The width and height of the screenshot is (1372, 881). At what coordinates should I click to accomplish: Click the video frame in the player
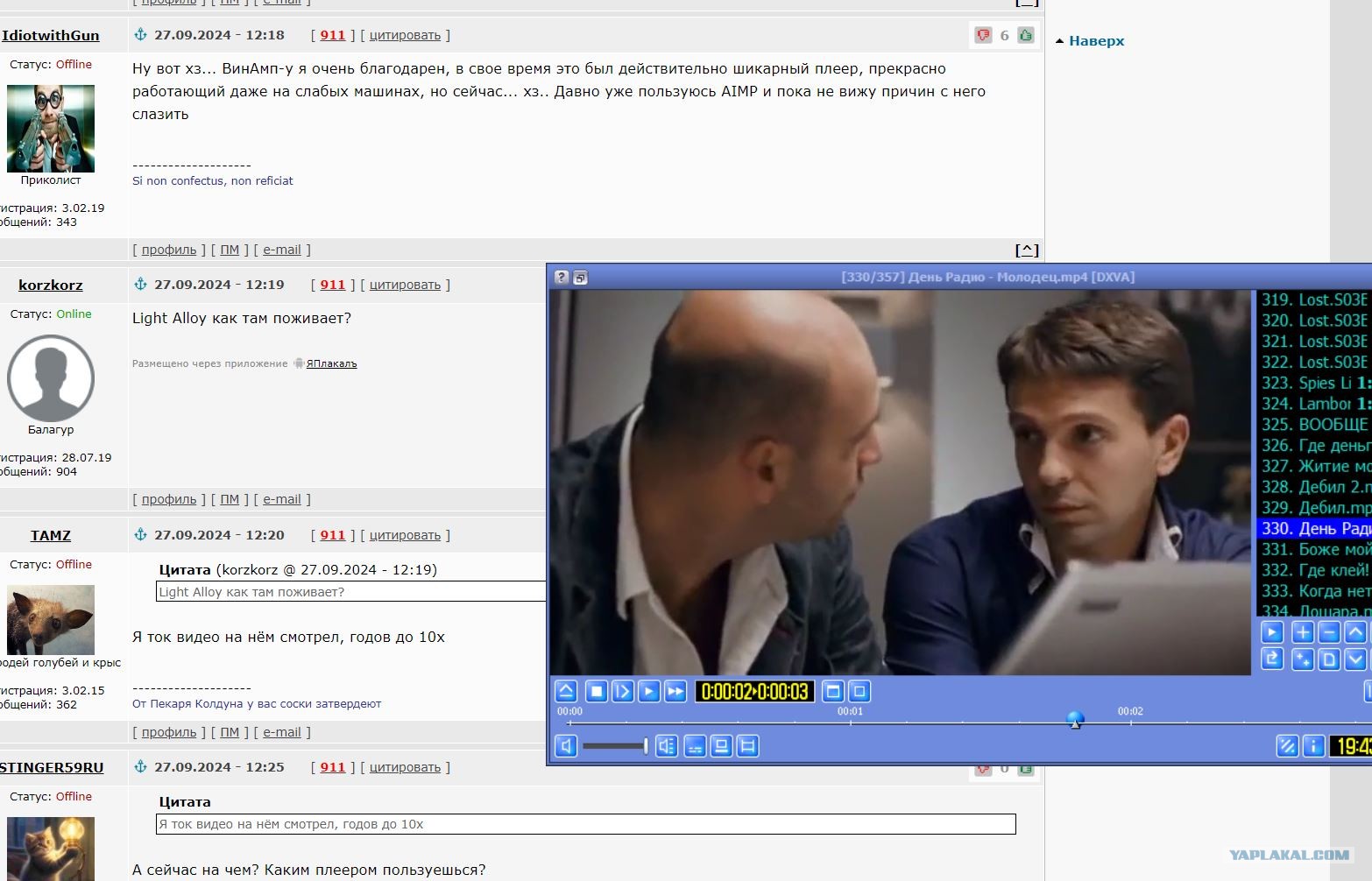click(901, 483)
